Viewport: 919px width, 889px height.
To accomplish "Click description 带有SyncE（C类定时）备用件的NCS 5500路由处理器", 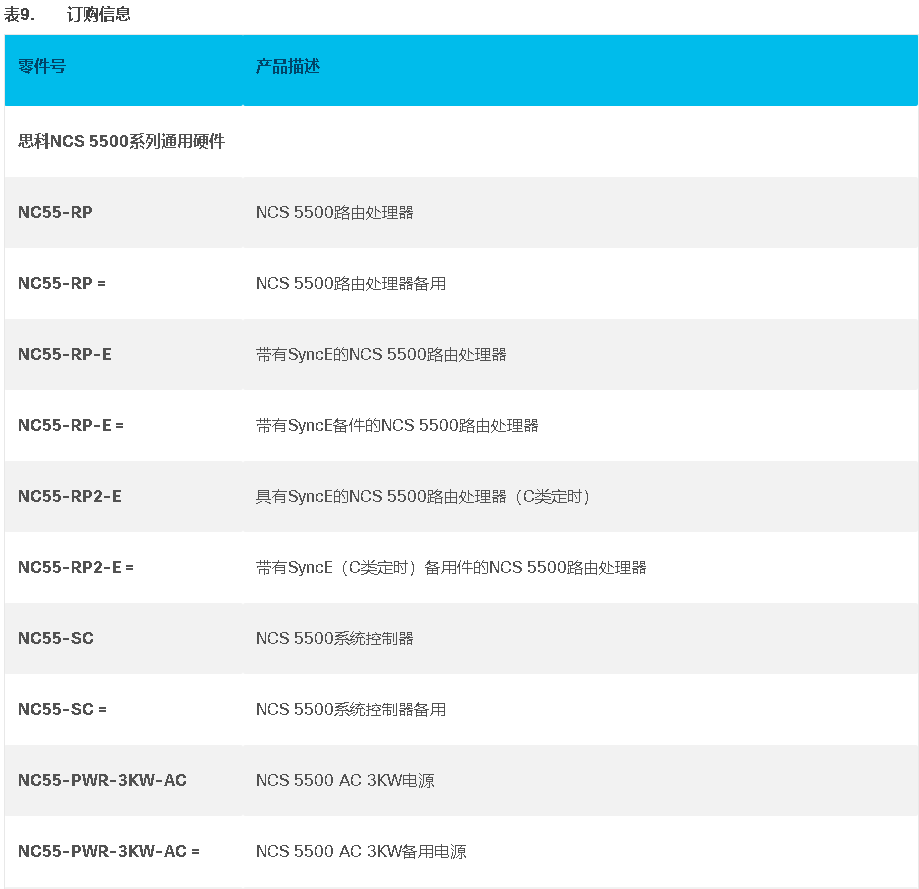I will [451, 567].
